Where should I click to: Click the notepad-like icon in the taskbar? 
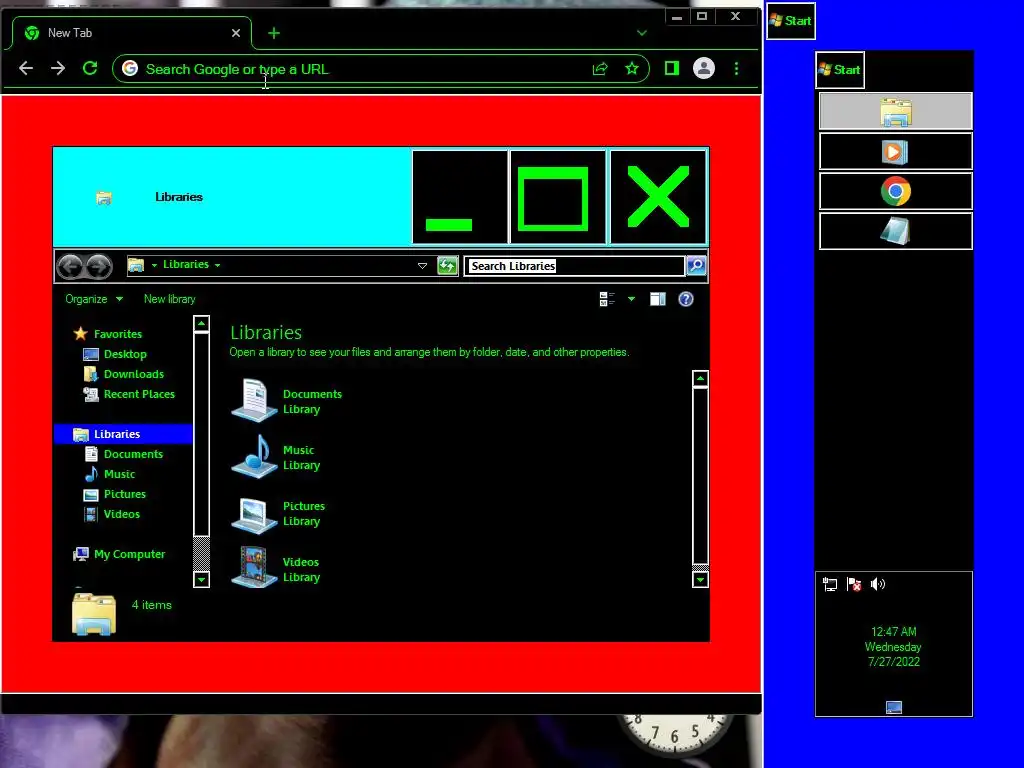click(x=895, y=231)
